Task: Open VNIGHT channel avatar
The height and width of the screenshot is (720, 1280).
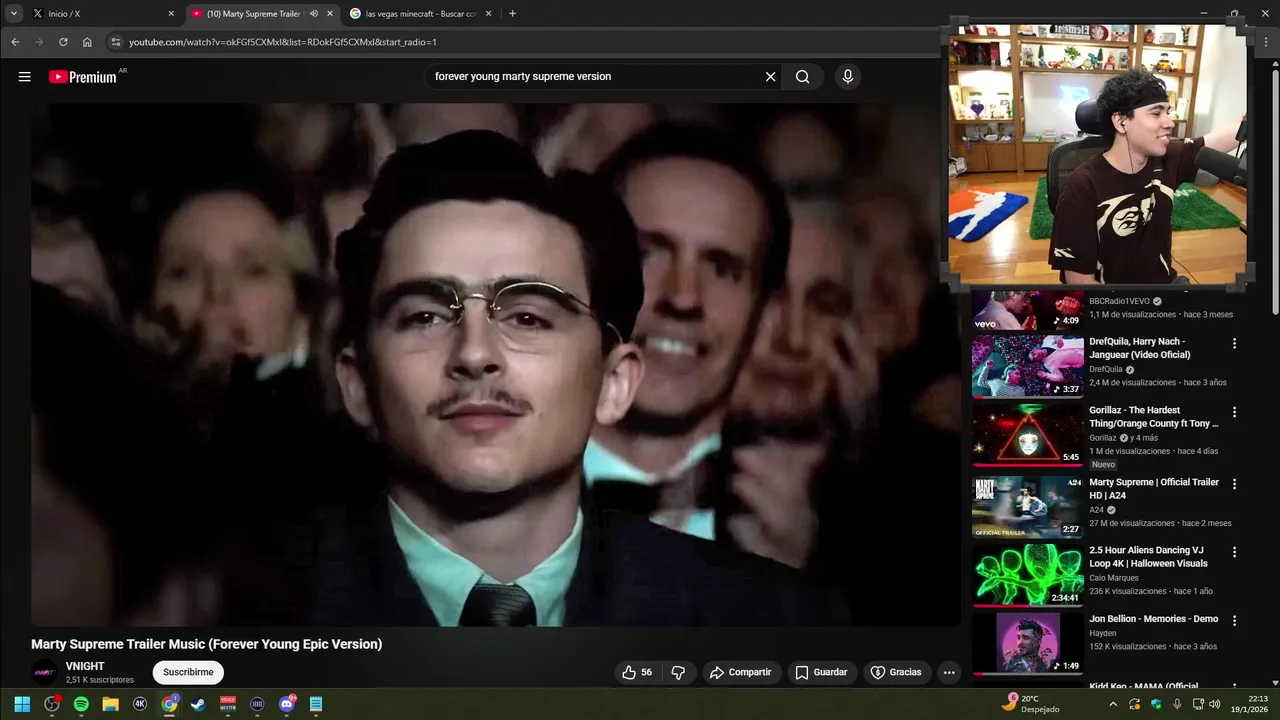Action: tap(45, 672)
